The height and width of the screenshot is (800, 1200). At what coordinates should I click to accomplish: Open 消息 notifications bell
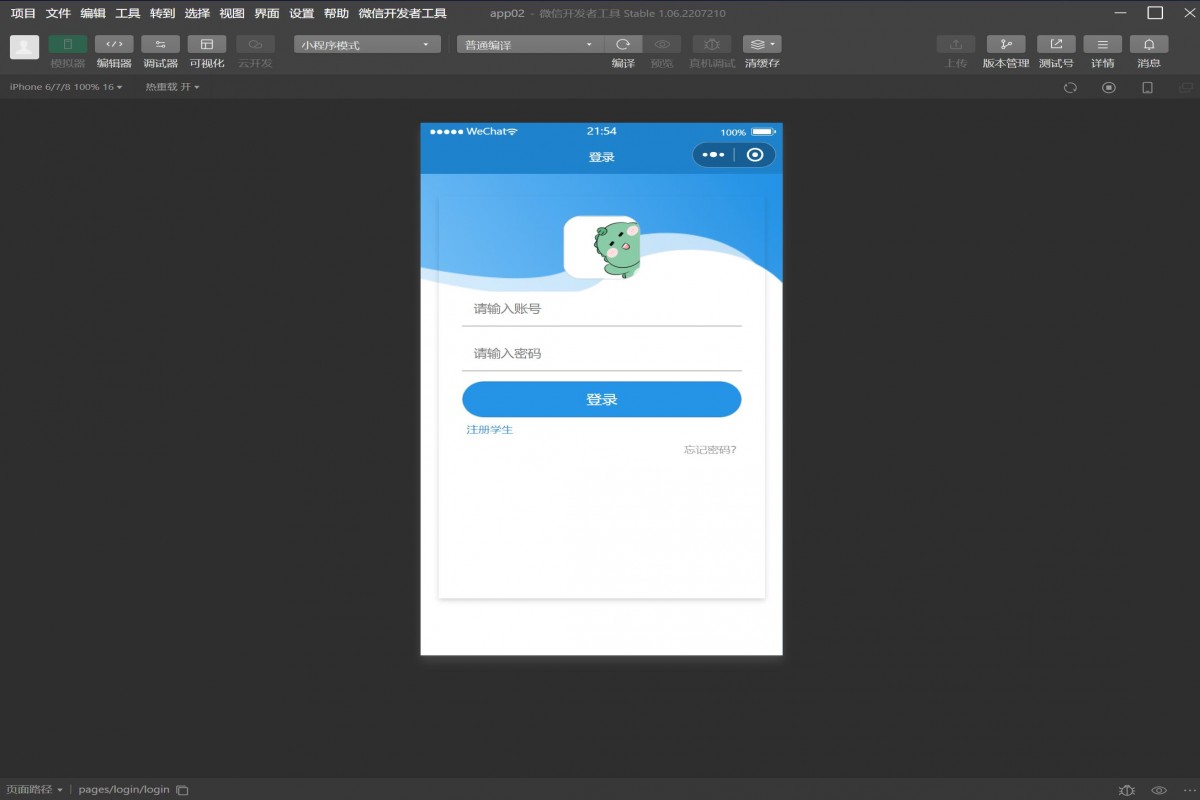(x=1149, y=45)
